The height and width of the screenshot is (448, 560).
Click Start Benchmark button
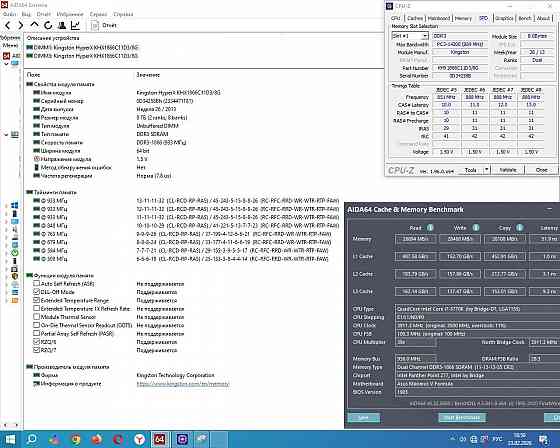(461, 418)
